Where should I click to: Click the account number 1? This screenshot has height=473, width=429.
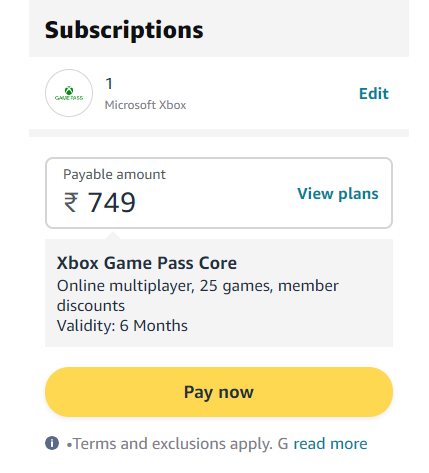coord(109,84)
